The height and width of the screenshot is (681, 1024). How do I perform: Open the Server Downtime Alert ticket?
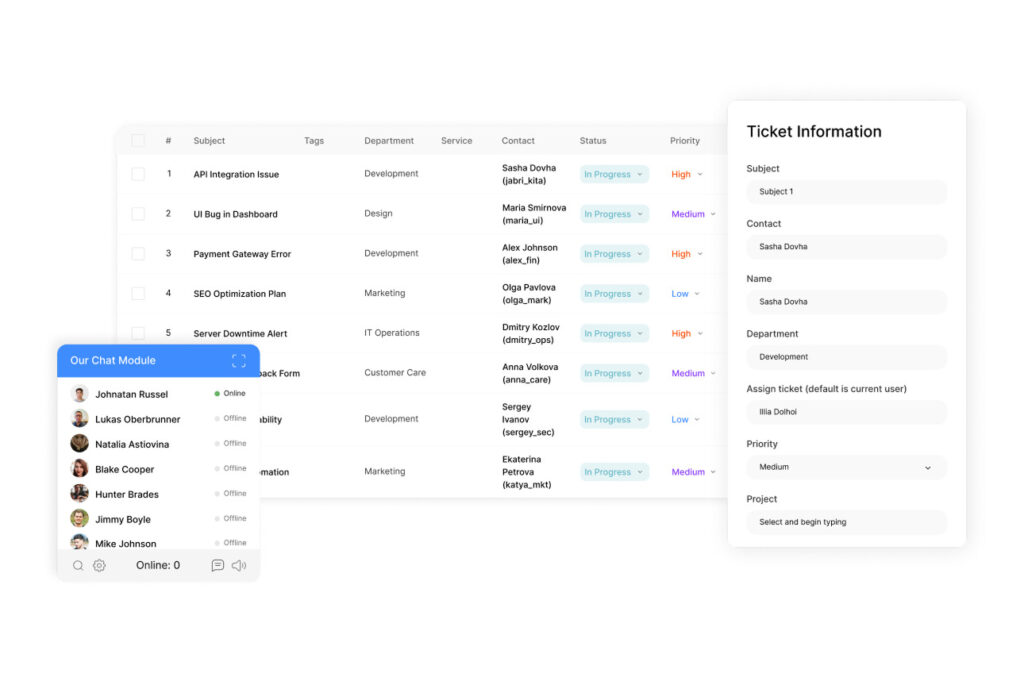(x=240, y=334)
